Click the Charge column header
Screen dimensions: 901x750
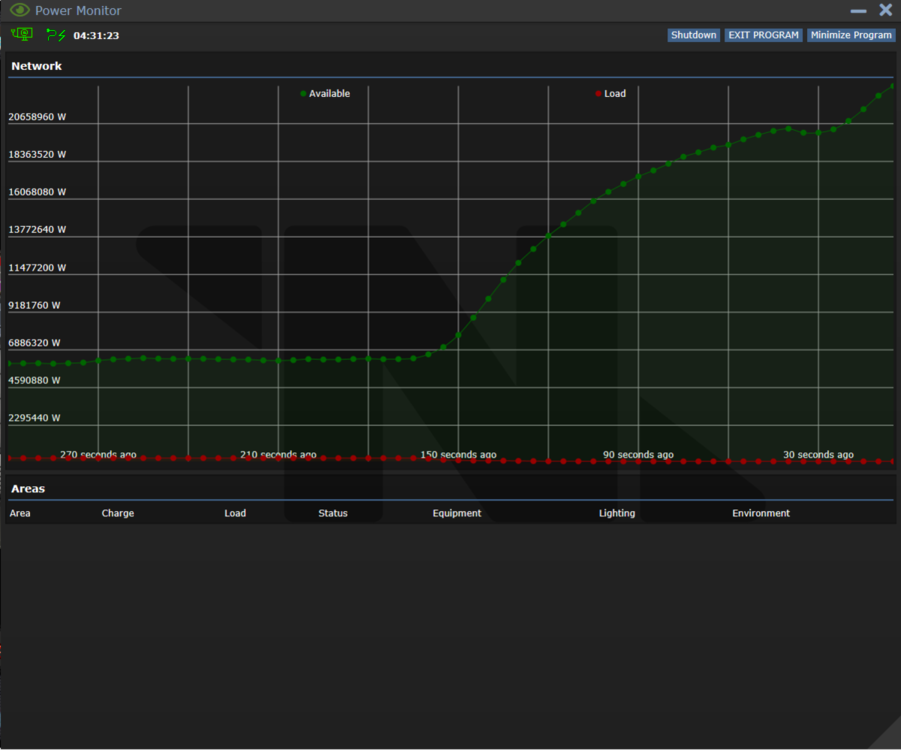click(117, 513)
